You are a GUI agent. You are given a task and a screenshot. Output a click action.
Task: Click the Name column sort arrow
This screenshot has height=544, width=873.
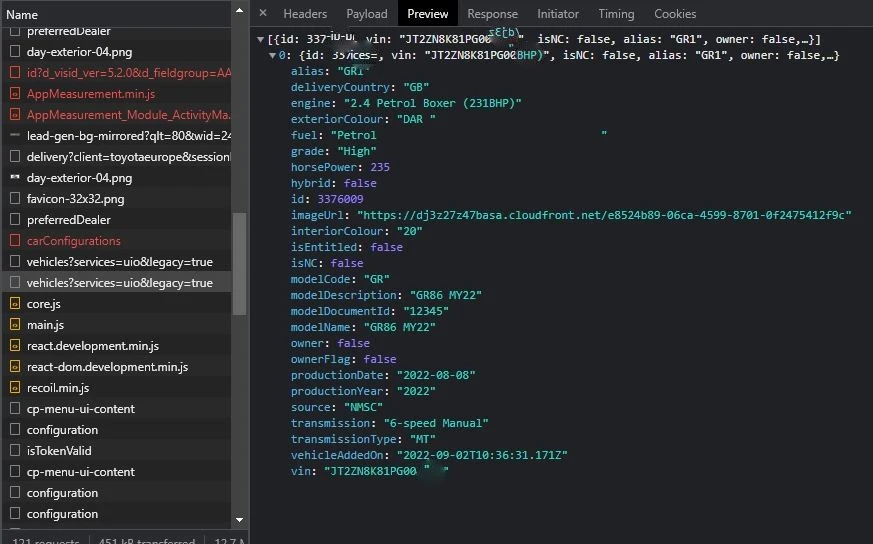[239, 11]
